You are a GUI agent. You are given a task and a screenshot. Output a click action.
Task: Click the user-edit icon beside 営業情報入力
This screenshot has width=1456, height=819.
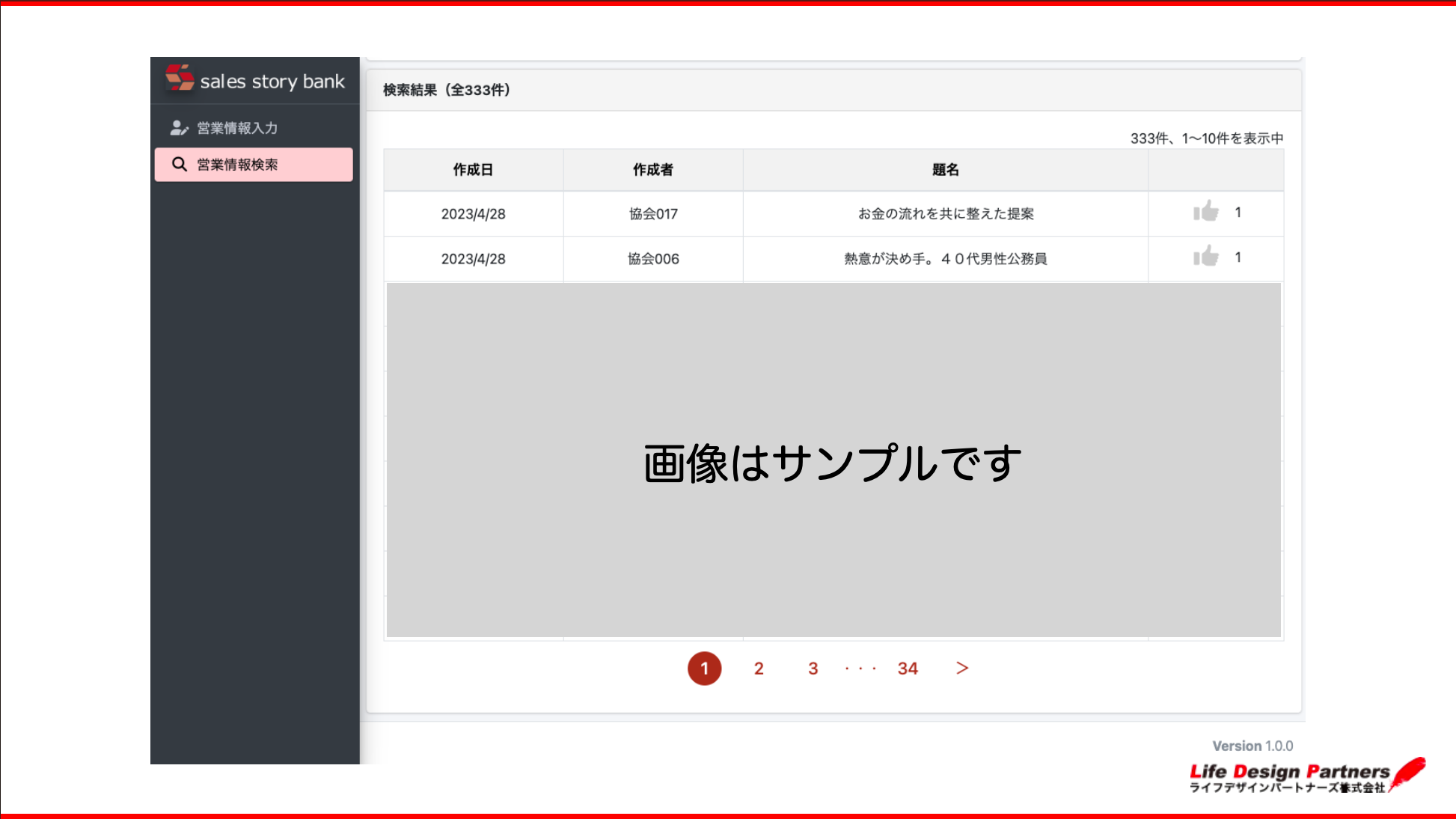click(x=179, y=128)
